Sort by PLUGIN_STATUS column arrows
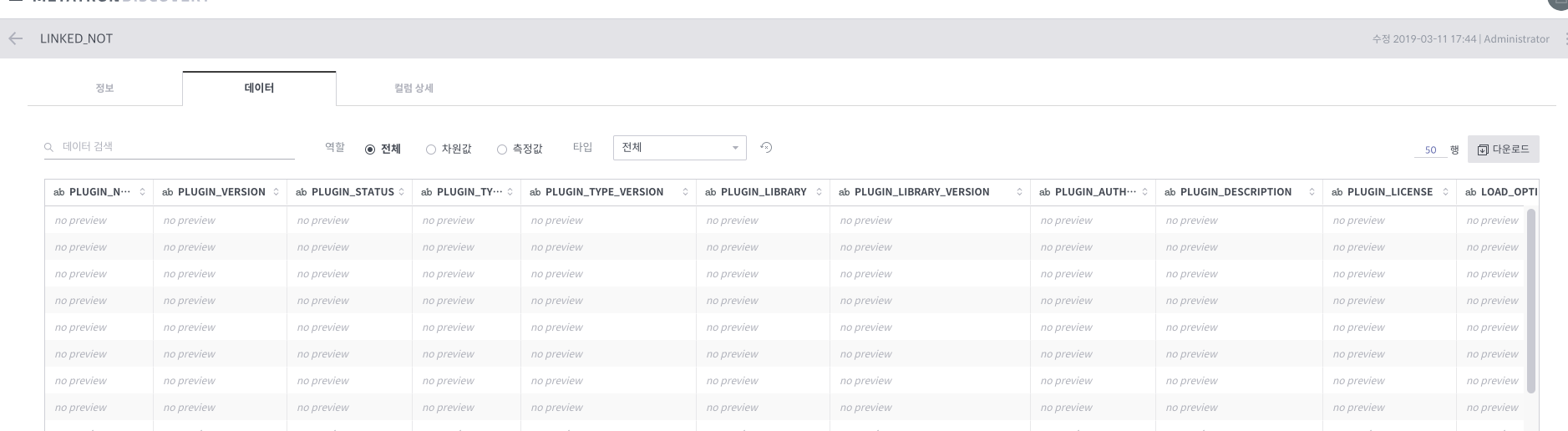The height and width of the screenshot is (431, 1568). click(401, 192)
